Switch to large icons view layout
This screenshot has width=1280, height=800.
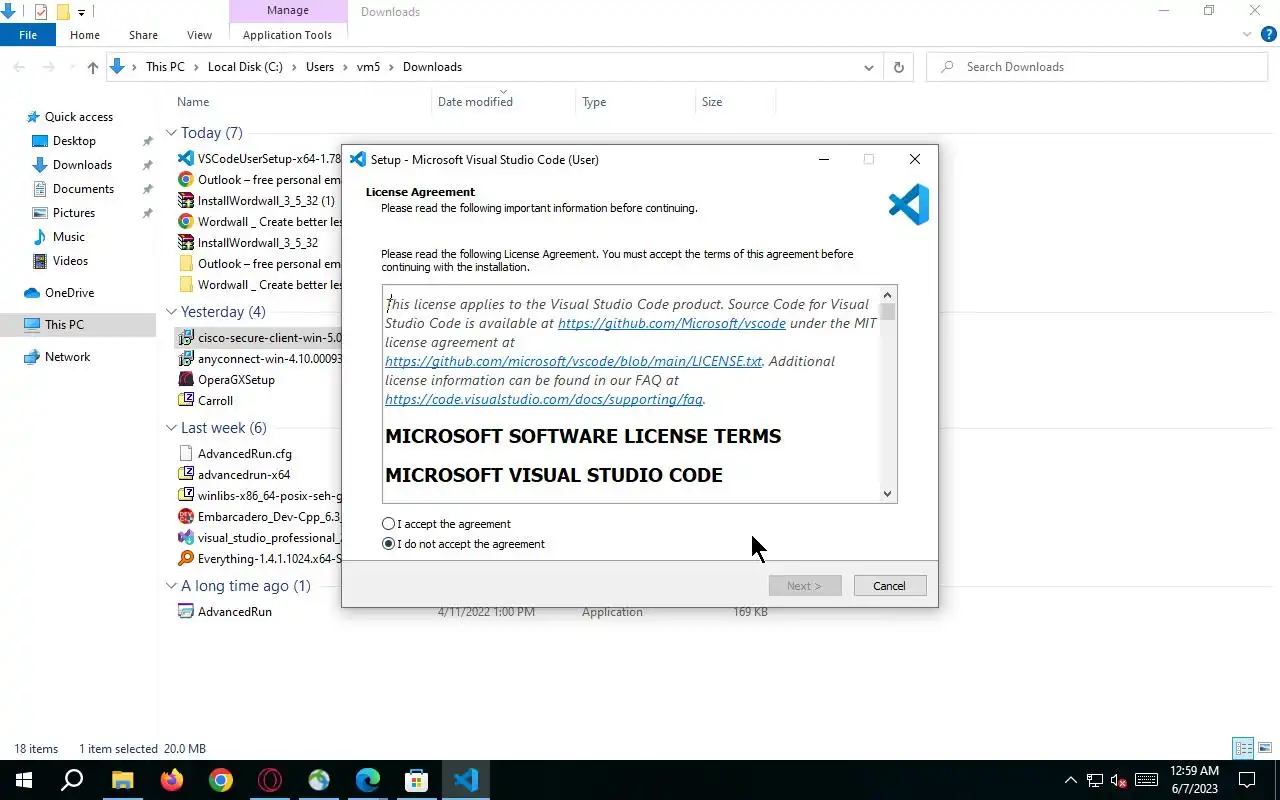click(x=1265, y=748)
